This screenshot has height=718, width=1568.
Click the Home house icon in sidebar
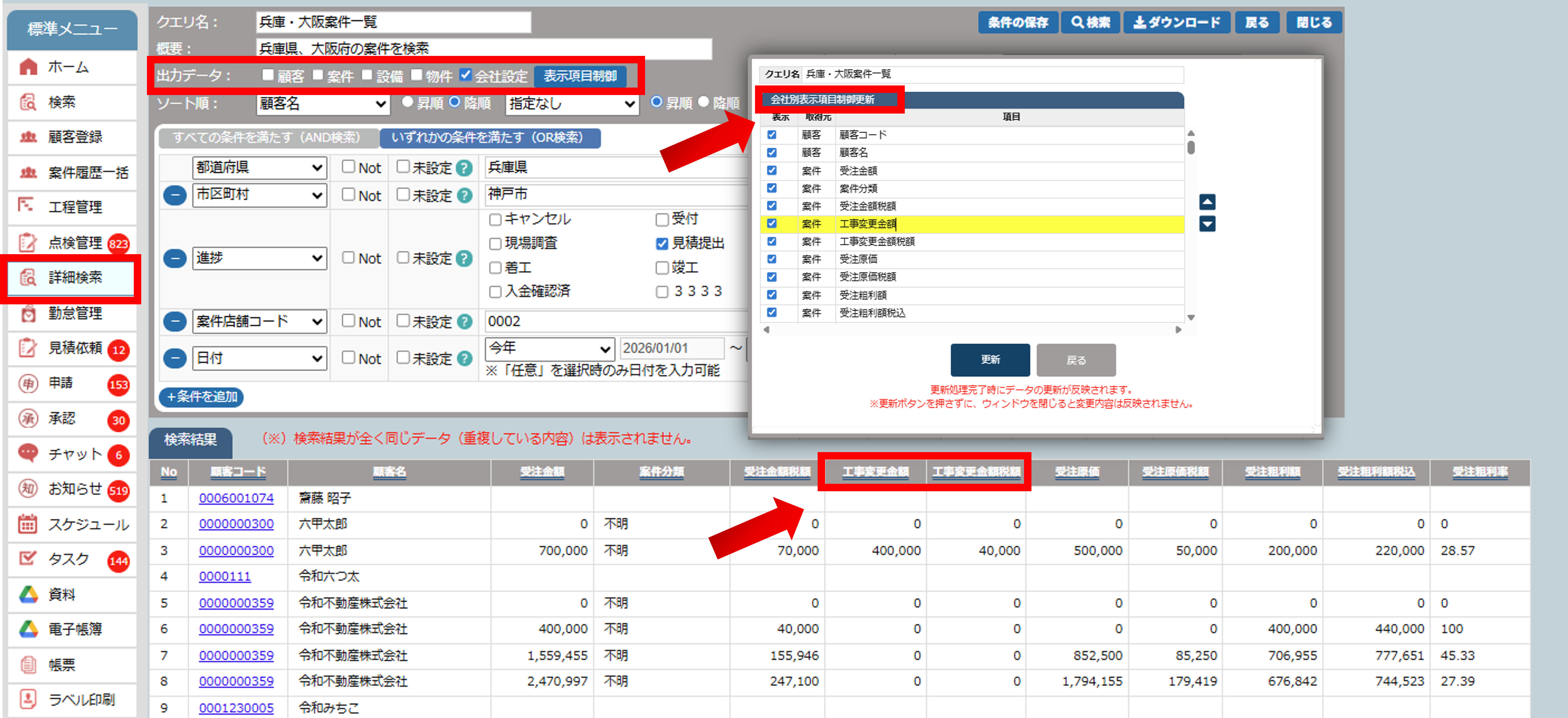pos(28,67)
